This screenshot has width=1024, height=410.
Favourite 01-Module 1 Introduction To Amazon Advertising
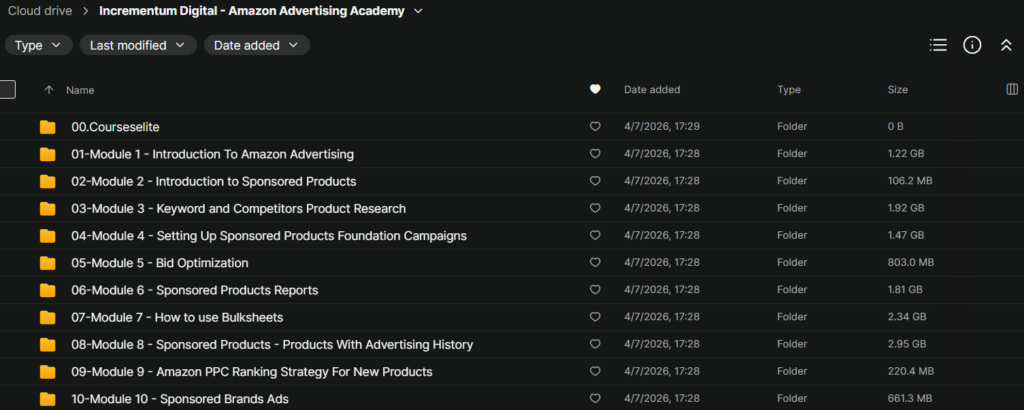(x=595, y=154)
